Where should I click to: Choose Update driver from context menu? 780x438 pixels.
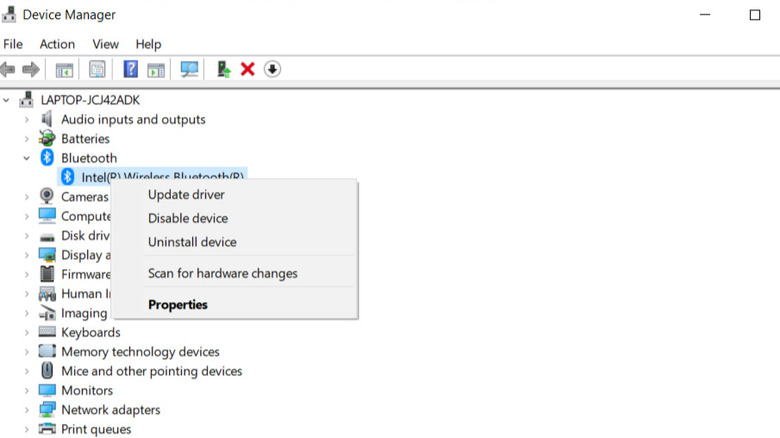(x=186, y=195)
